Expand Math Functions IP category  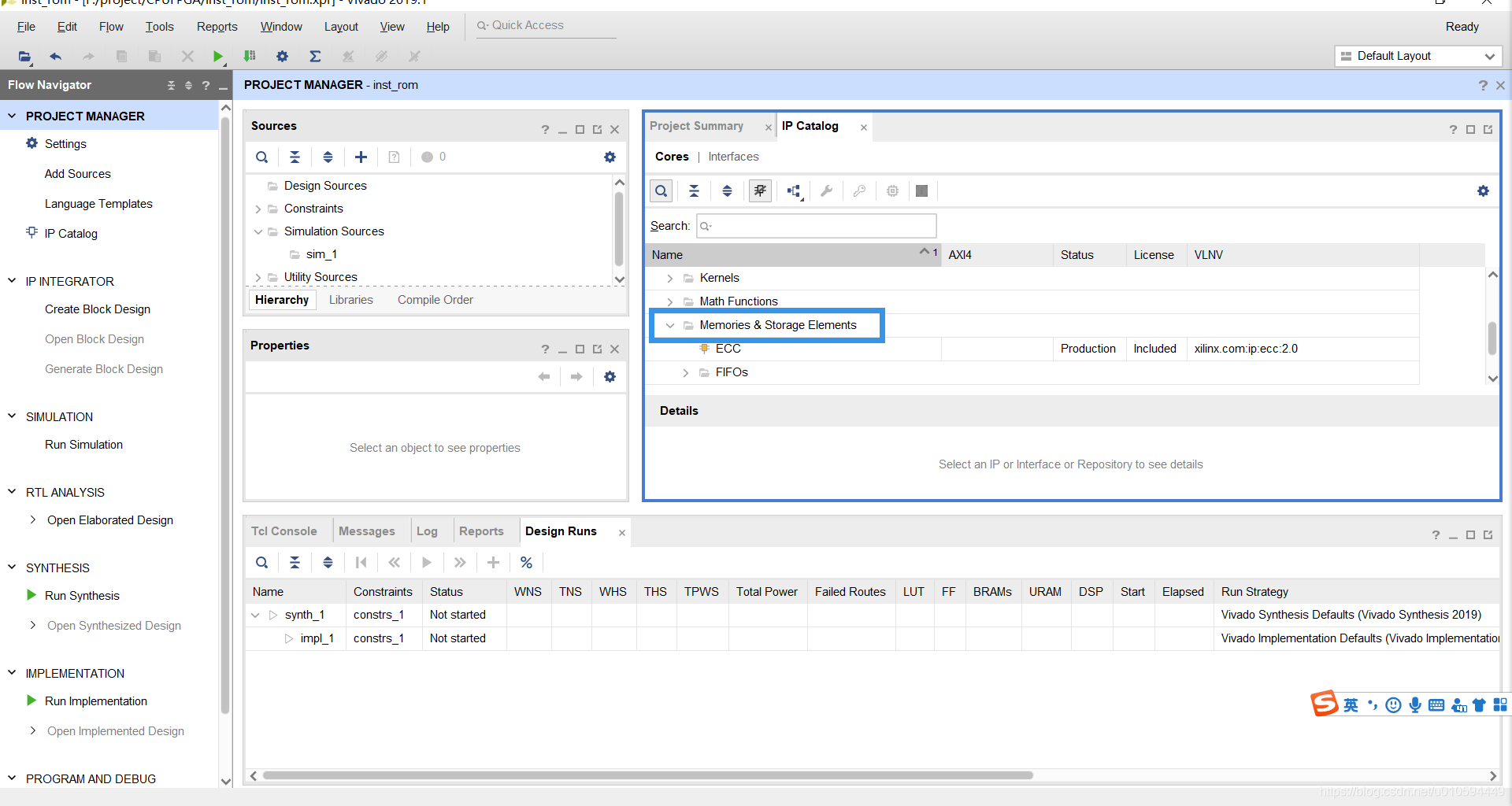tap(669, 301)
